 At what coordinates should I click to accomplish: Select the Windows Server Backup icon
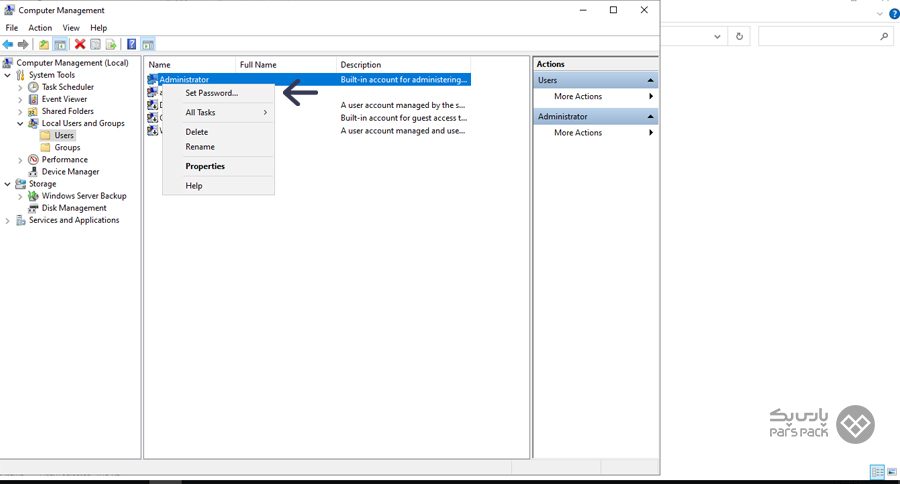pos(33,196)
